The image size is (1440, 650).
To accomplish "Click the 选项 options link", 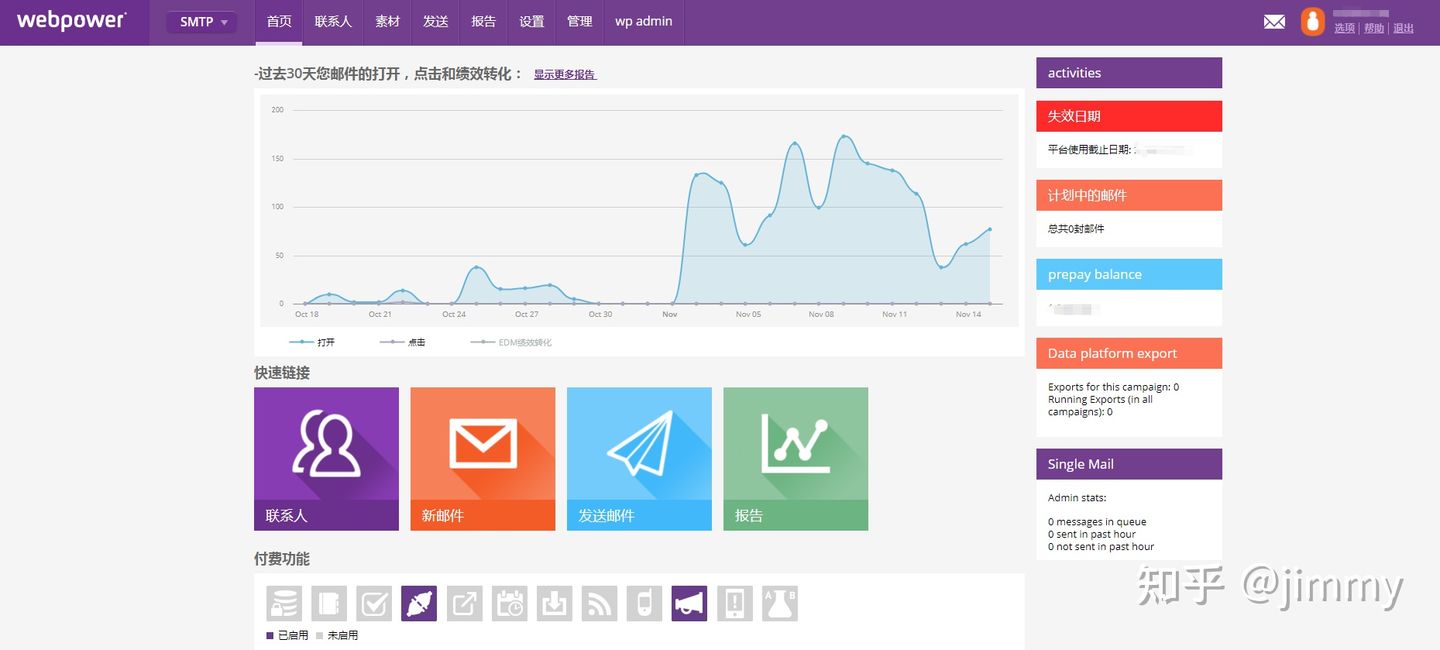I will (x=1344, y=28).
